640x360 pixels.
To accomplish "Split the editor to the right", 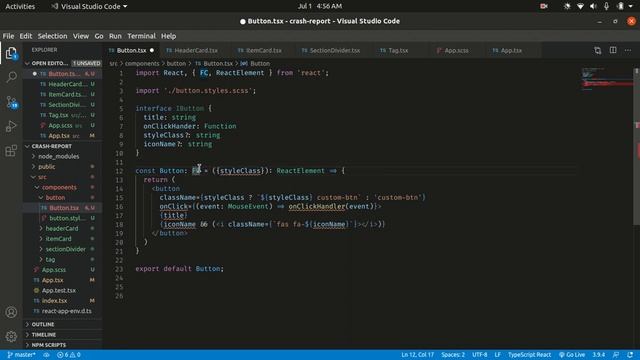I will [613, 50].
